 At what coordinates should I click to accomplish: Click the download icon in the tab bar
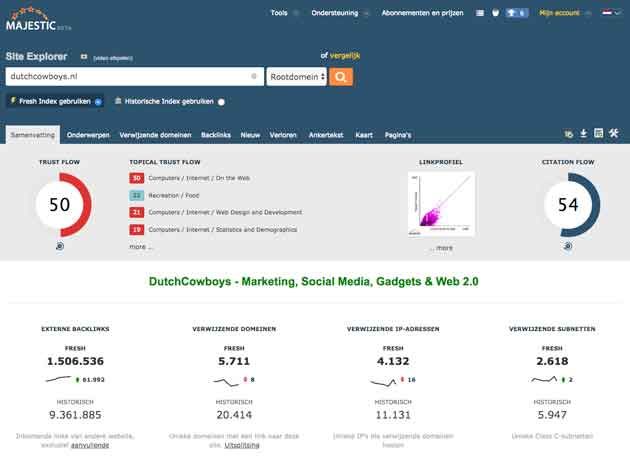[x=583, y=133]
